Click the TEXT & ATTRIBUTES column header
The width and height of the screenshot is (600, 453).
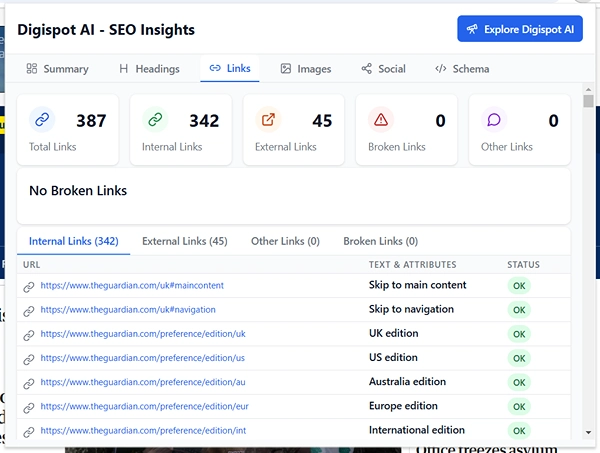tap(412, 264)
